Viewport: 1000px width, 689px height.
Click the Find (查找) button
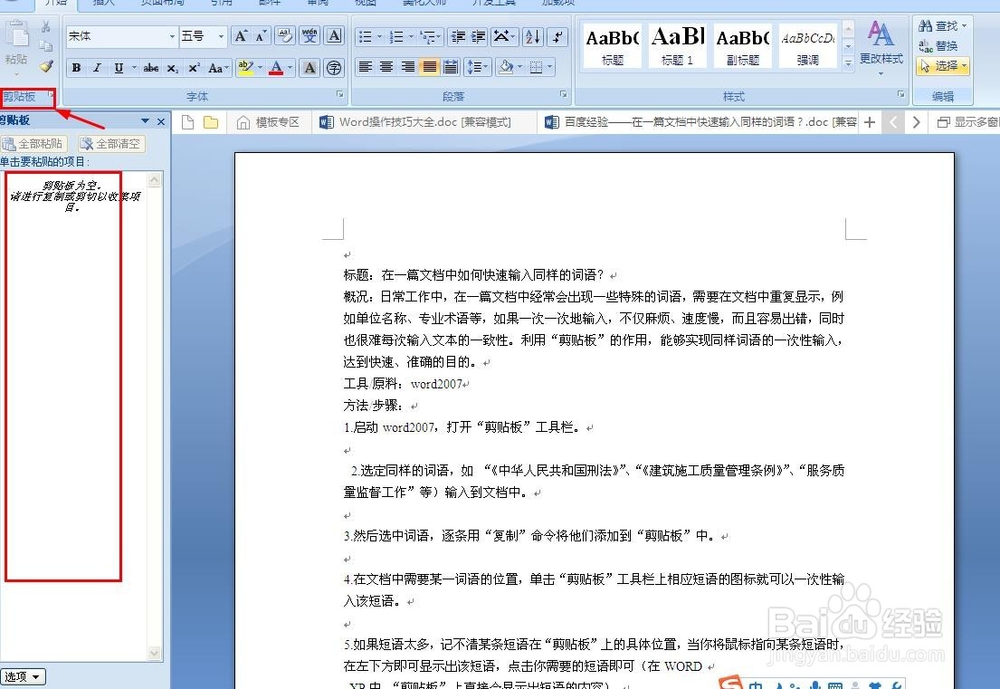943,26
